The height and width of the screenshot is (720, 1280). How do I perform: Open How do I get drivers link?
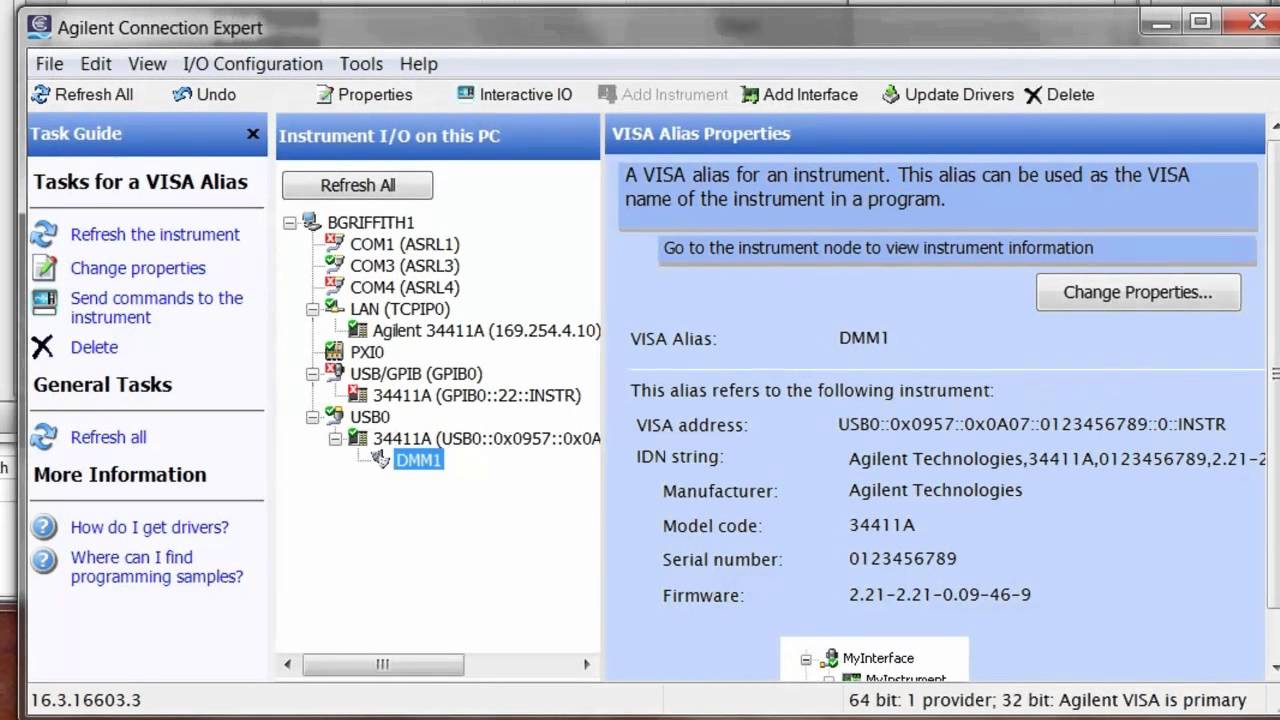pyautogui.click(x=150, y=527)
